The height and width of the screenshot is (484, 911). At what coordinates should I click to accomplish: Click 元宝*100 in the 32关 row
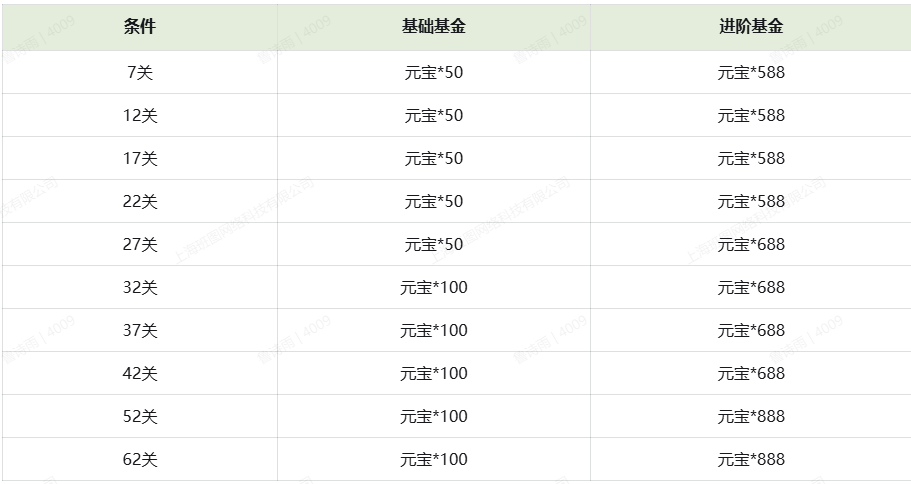tap(434, 288)
